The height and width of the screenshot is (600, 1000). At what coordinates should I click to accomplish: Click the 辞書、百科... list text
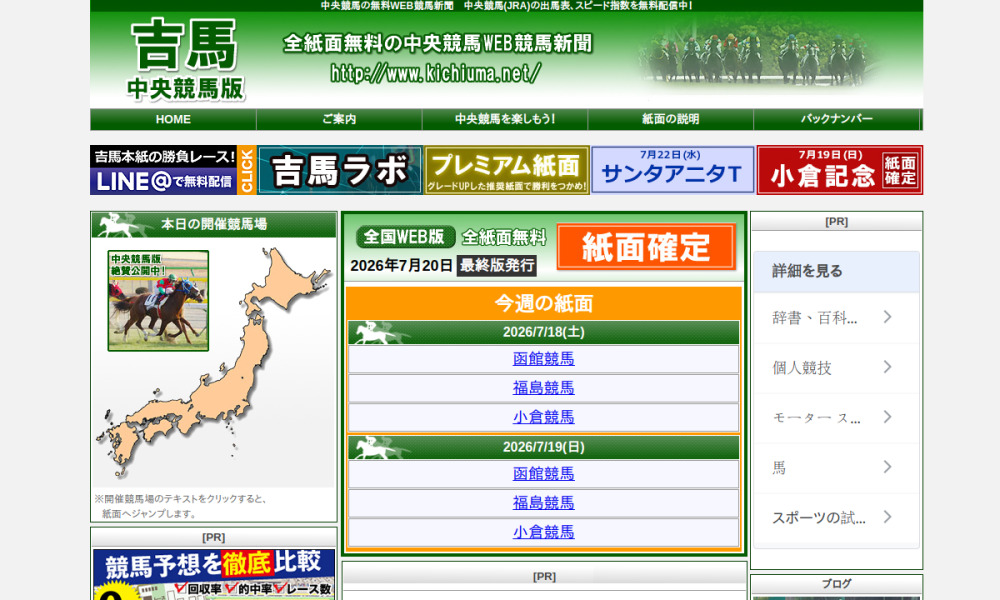tap(814, 318)
